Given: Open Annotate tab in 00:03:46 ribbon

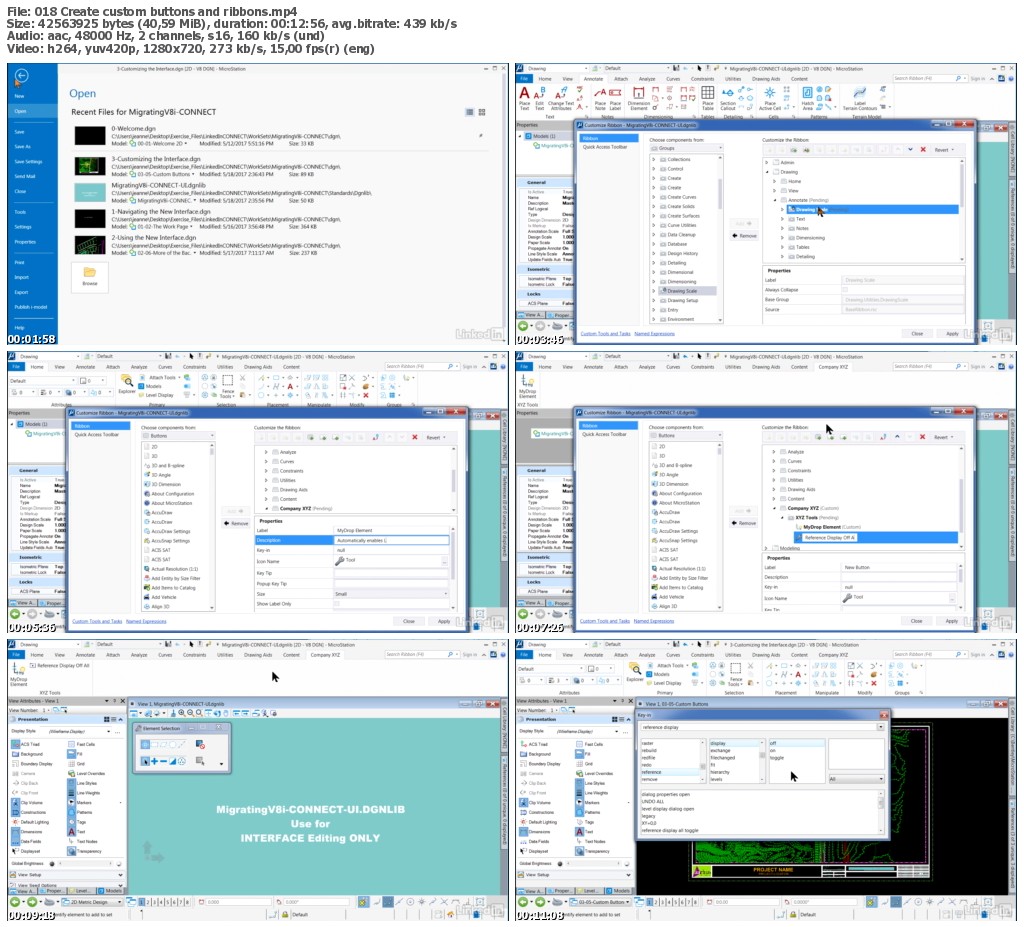Looking at the screenshot, I should [x=593, y=78].
